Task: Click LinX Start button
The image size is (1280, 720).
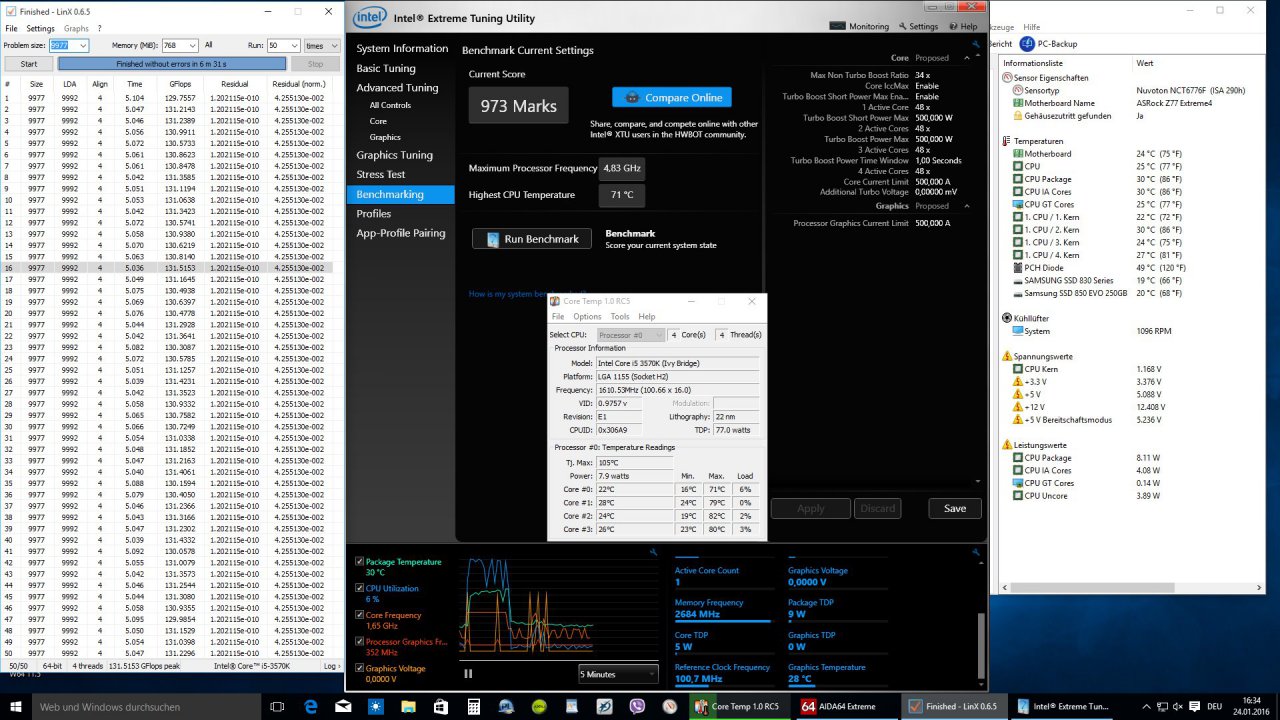Action: 29,63
